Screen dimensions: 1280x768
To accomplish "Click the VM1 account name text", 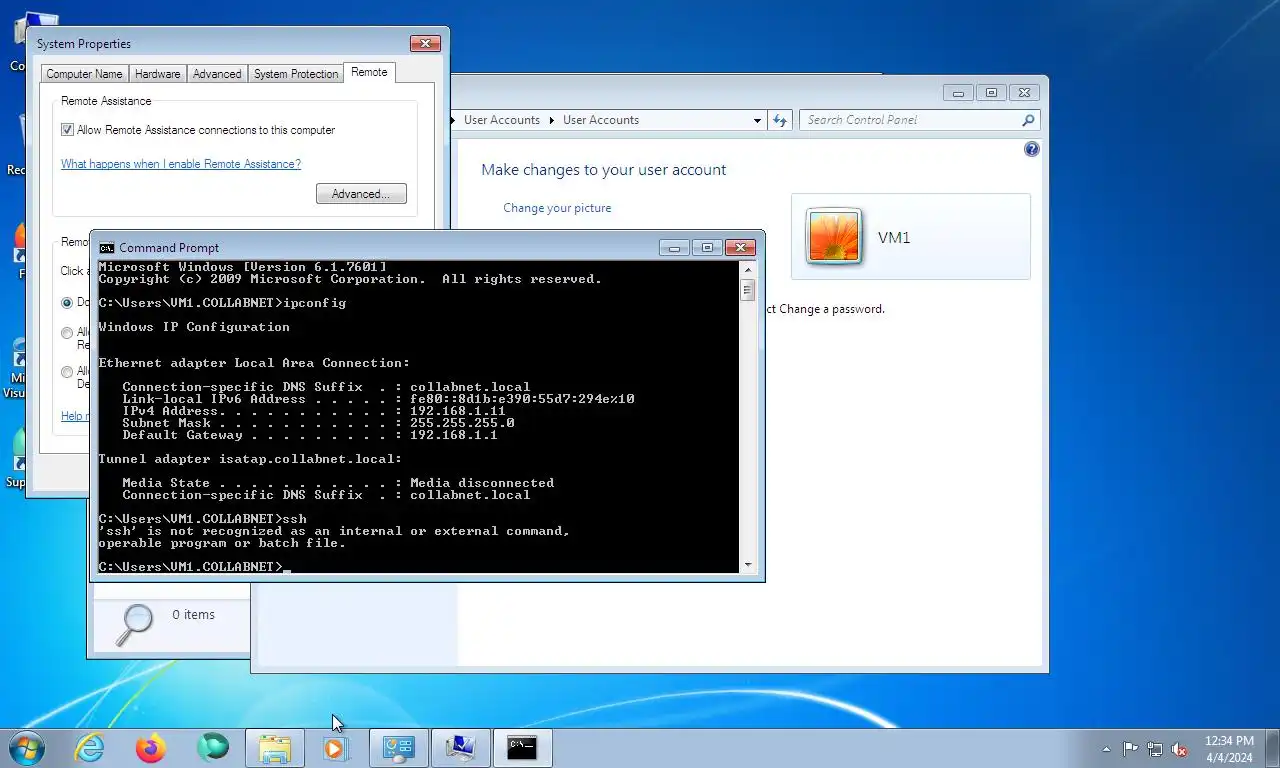I will point(894,238).
